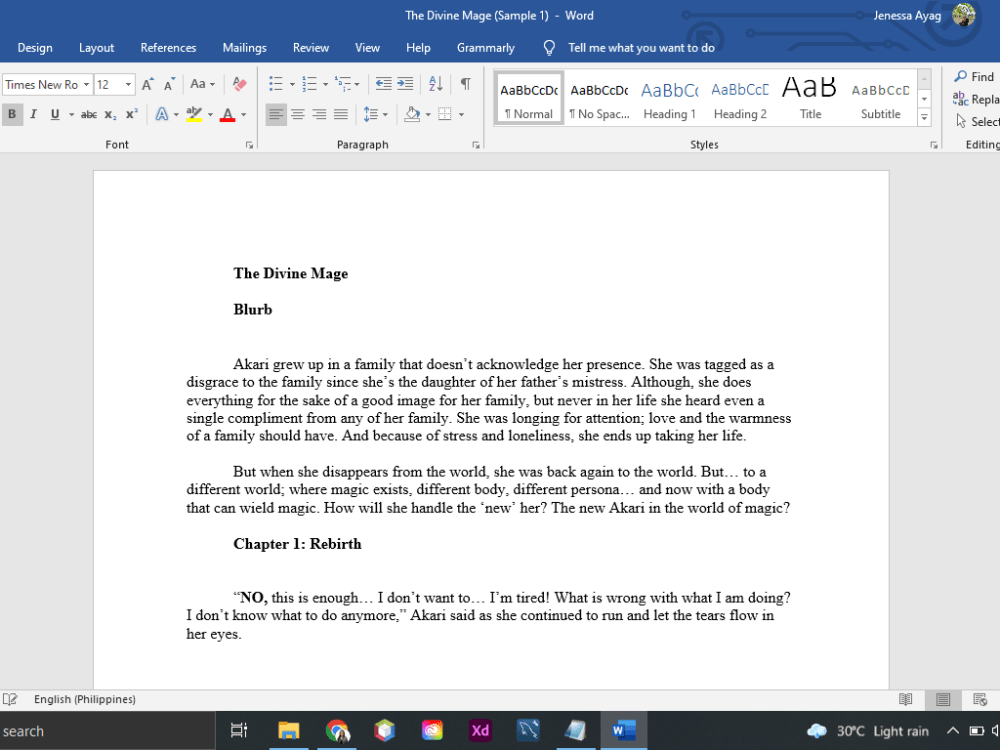1000x750 pixels.
Task: Create a multilevel list
Action: pyautogui.click(x=343, y=84)
